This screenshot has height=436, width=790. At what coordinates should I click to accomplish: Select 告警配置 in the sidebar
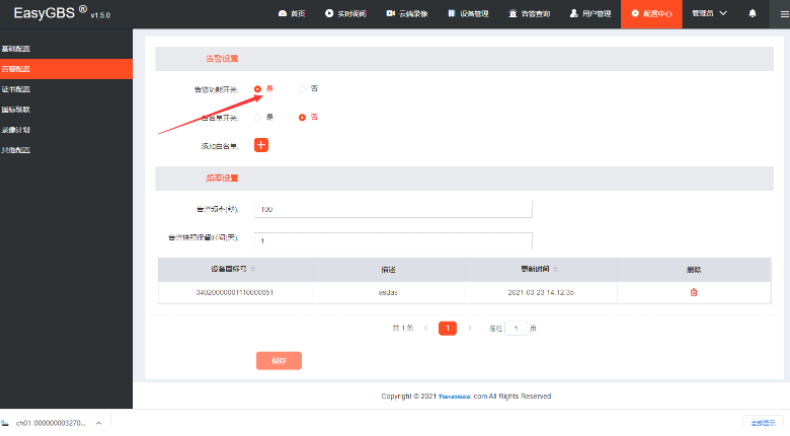click(66, 69)
